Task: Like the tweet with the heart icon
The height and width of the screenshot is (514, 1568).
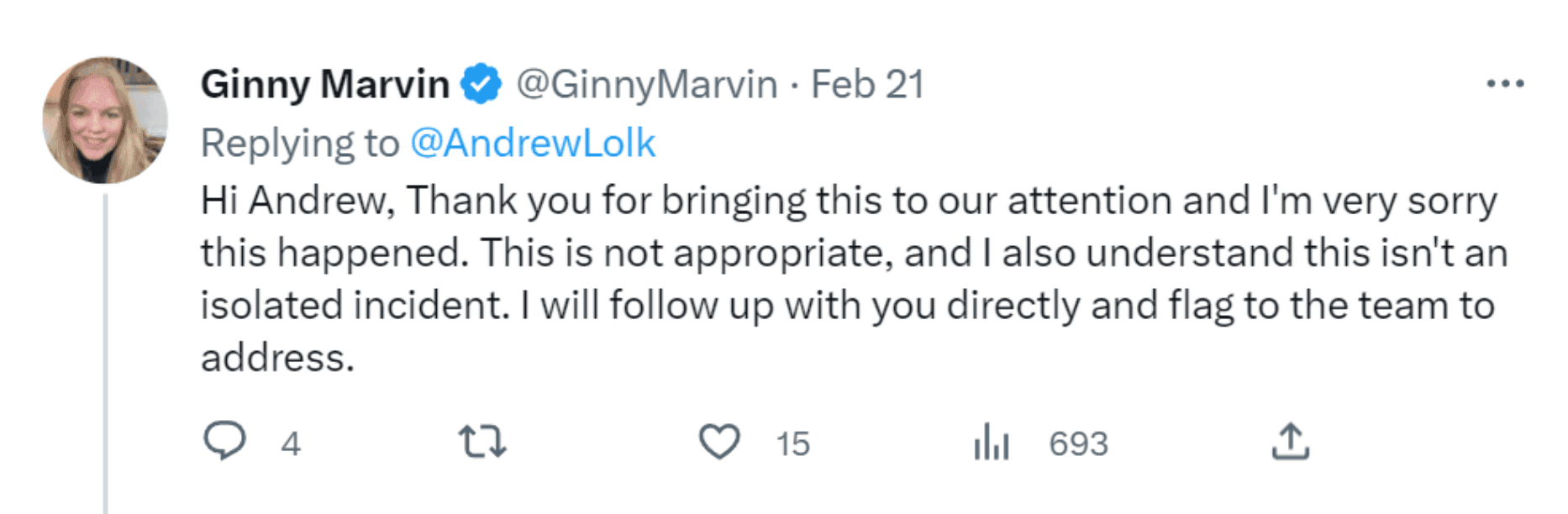Action: pyautogui.click(x=719, y=442)
